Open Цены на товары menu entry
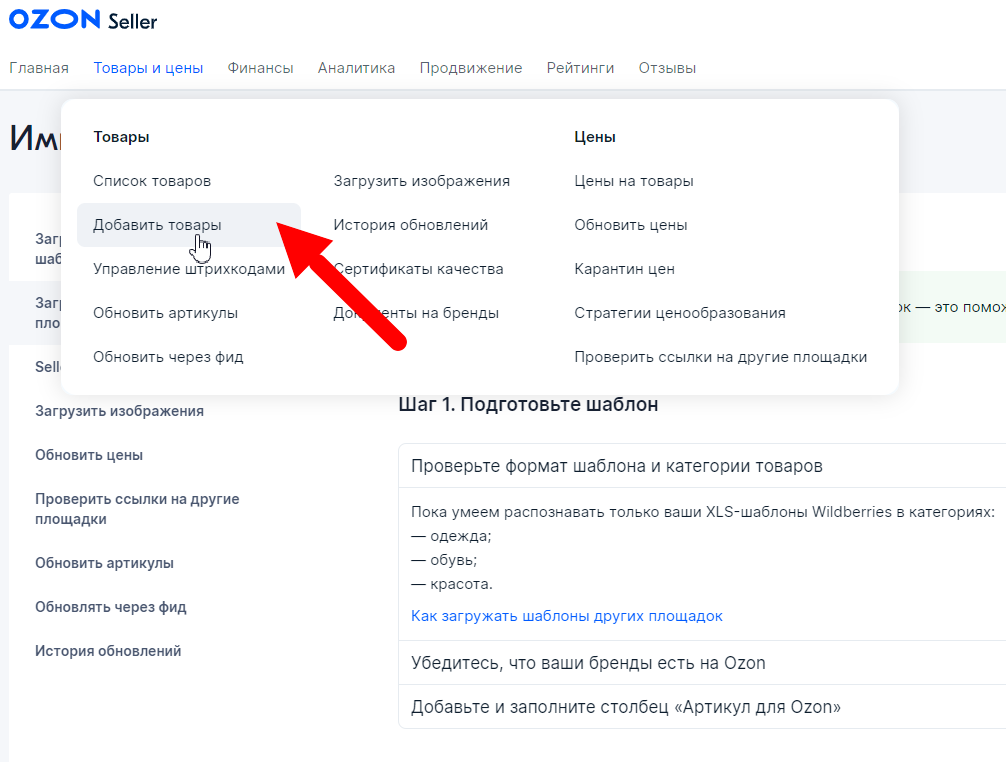The image size is (1006, 762). click(x=634, y=181)
